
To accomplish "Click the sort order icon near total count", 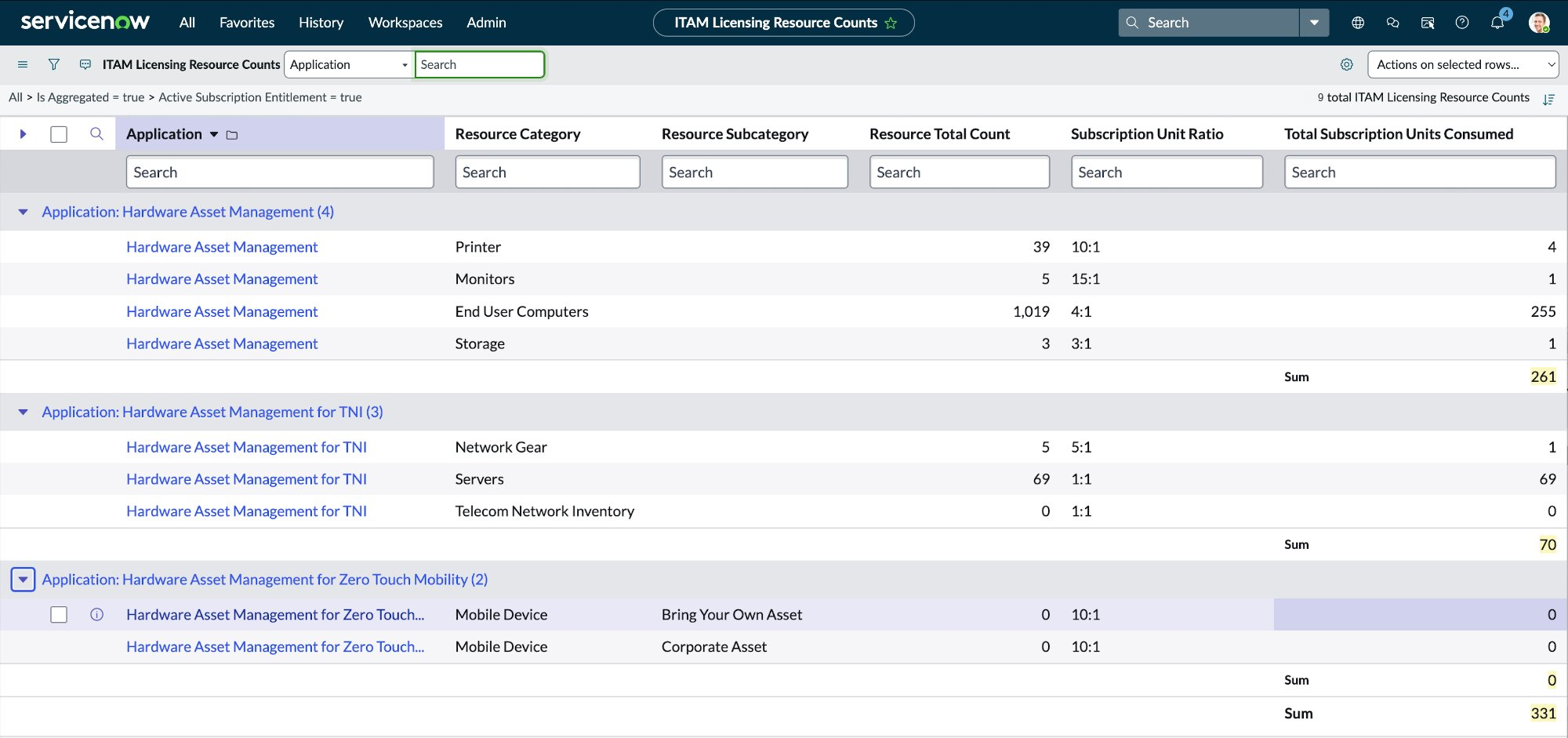I will [x=1548, y=99].
